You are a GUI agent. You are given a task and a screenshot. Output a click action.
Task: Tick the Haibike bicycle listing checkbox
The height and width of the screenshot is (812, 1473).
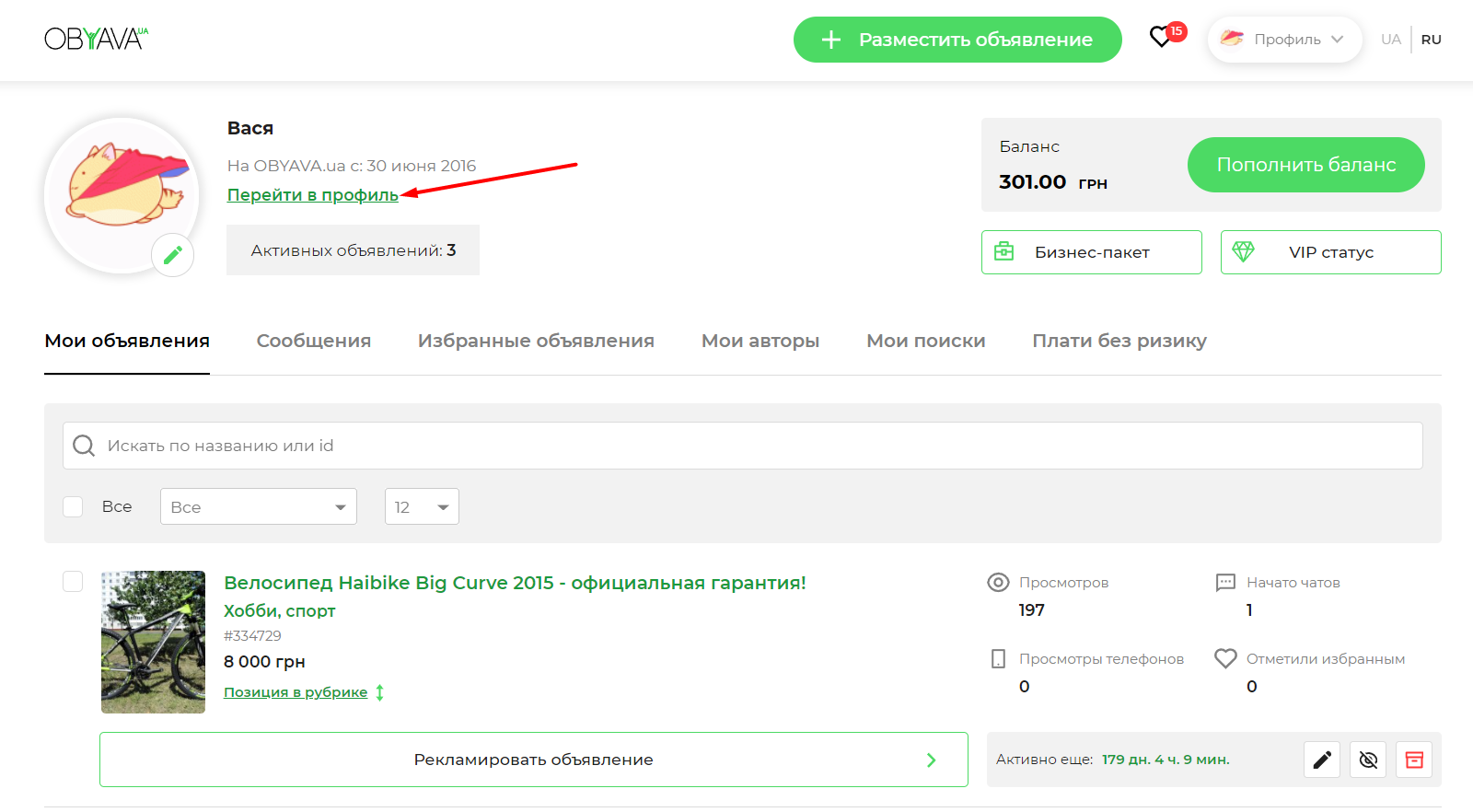pyautogui.click(x=74, y=582)
